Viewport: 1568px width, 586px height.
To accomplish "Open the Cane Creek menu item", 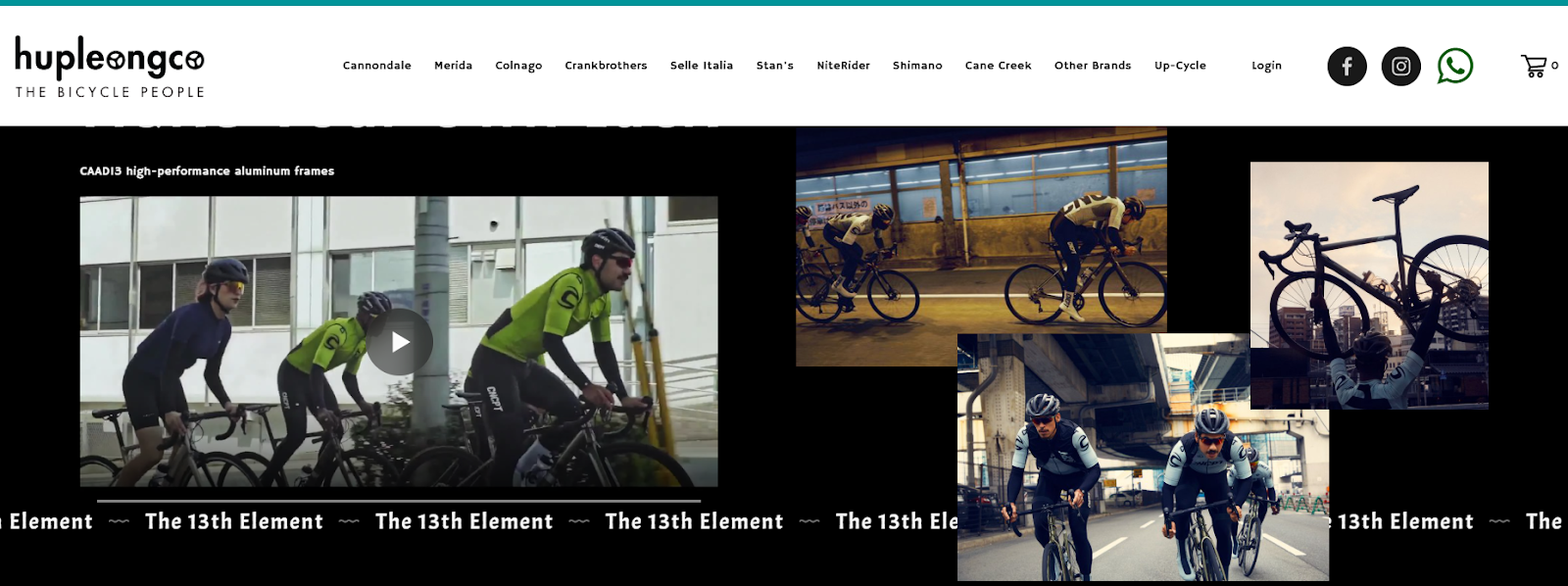I will pos(999,66).
